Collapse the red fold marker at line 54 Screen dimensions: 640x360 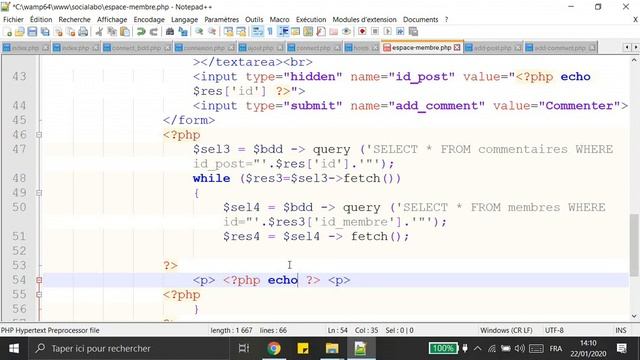coord(39,280)
